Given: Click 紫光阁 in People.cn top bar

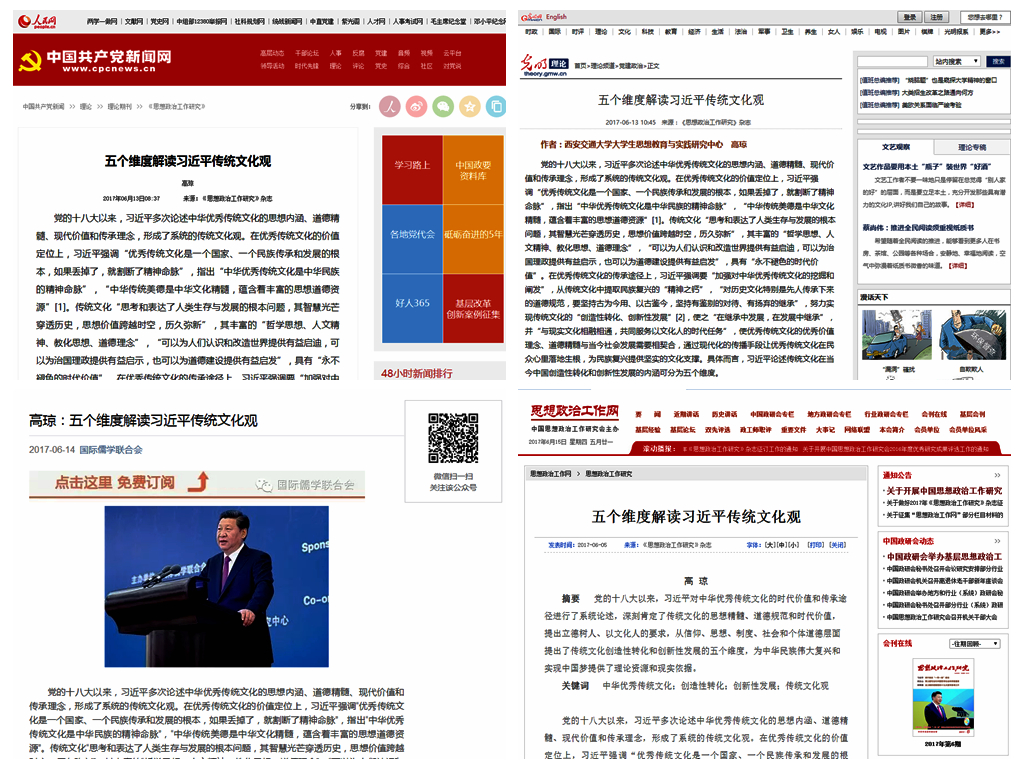Looking at the screenshot, I should (350, 22).
